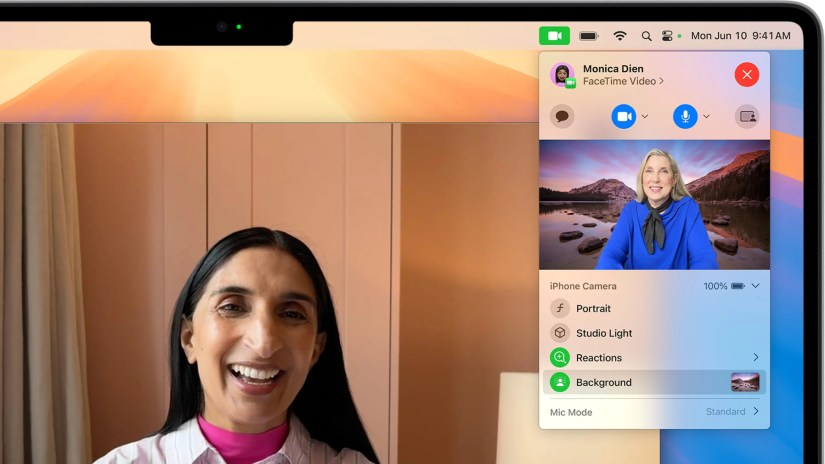Expand the Mic Mode chevron arrow
This screenshot has width=825, height=464.
756,411
